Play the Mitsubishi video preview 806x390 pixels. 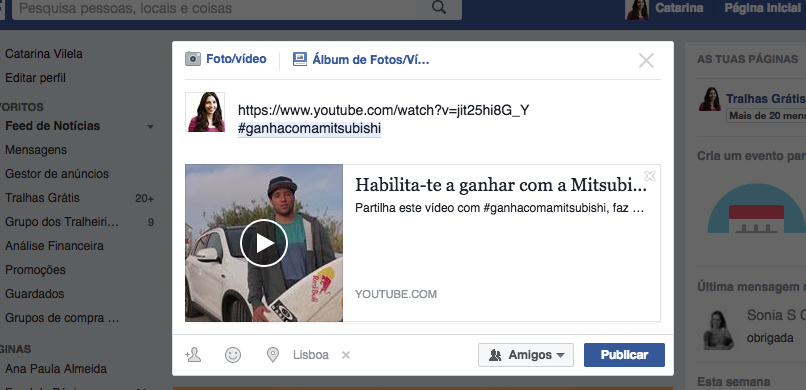(264, 243)
